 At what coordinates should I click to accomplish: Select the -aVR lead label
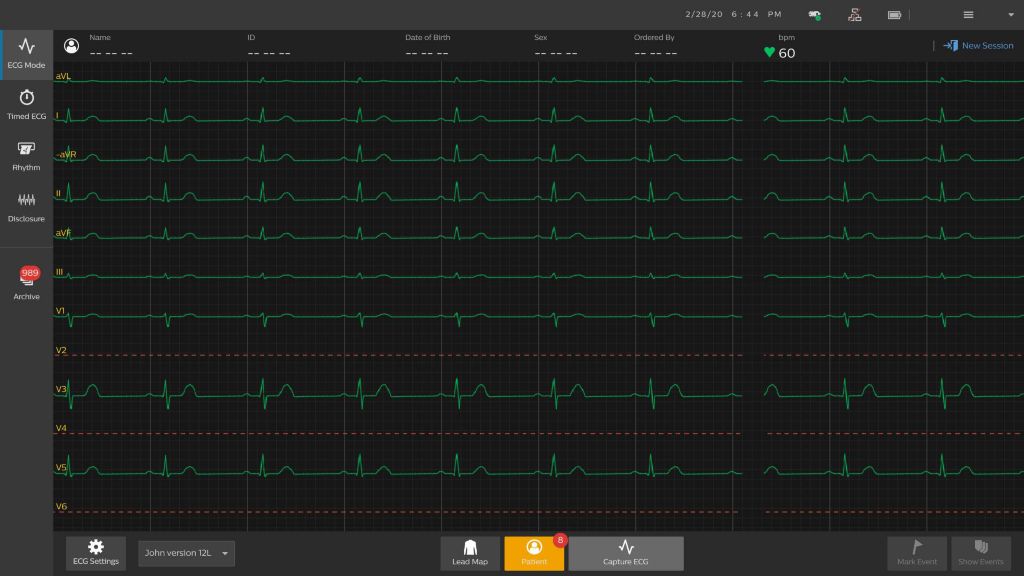(x=66, y=154)
